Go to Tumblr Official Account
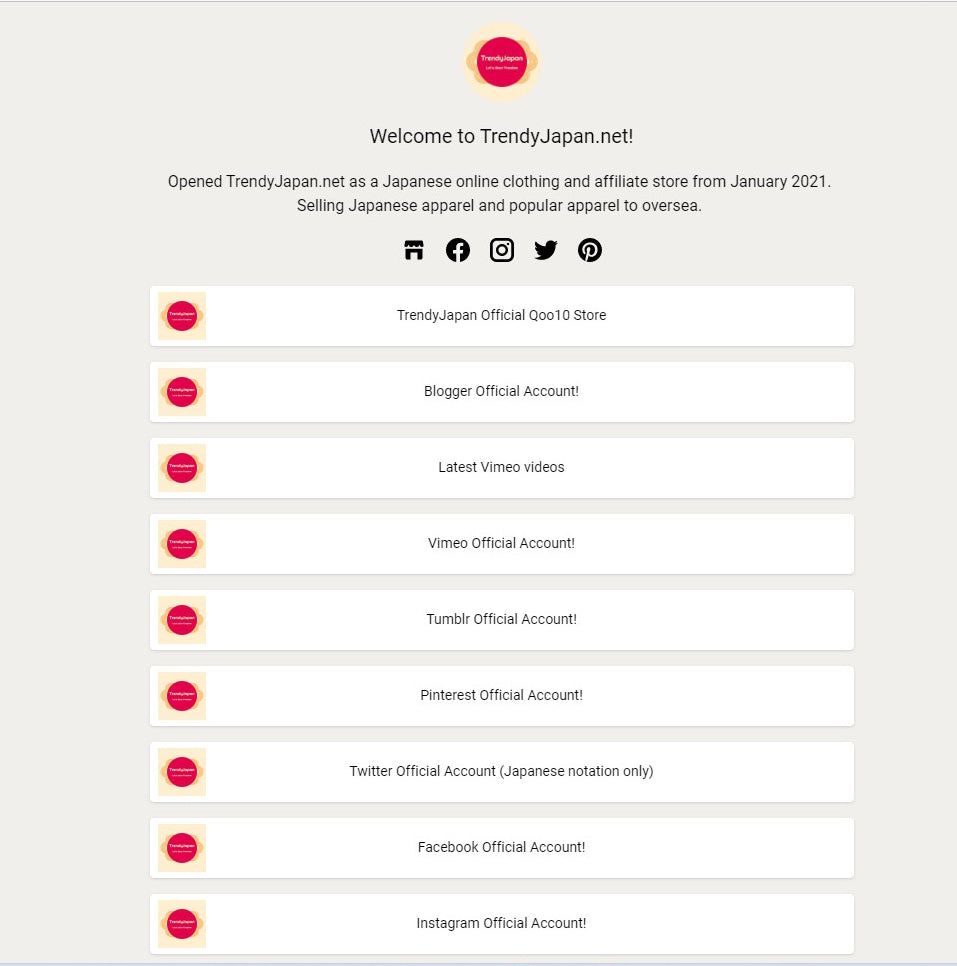The width and height of the screenshot is (957, 966). click(x=501, y=620)
